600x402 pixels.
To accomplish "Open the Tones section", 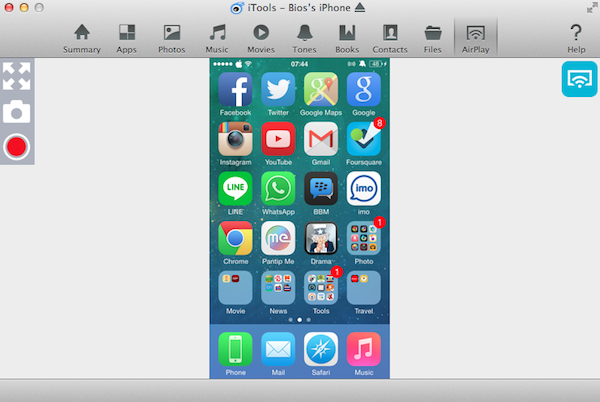I will (x=305, y=39).
